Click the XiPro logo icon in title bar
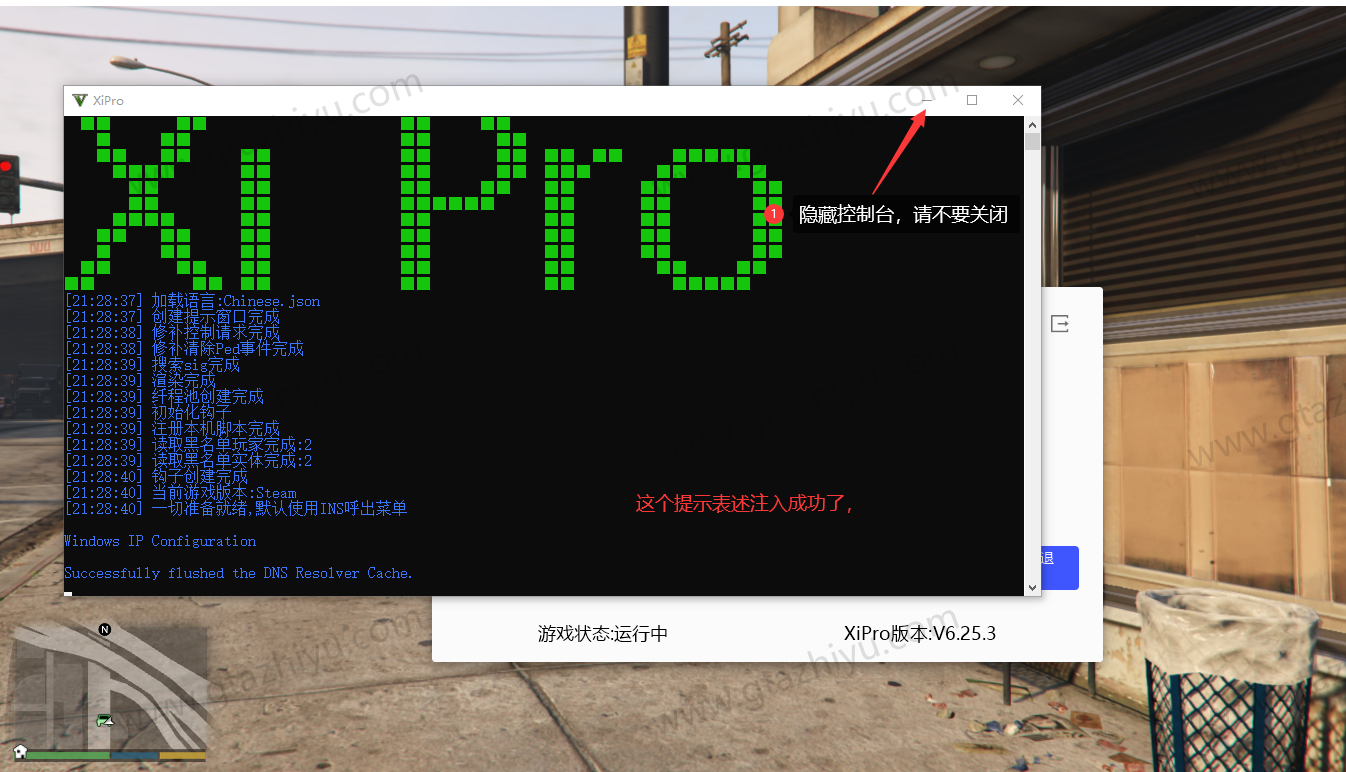 80,100
